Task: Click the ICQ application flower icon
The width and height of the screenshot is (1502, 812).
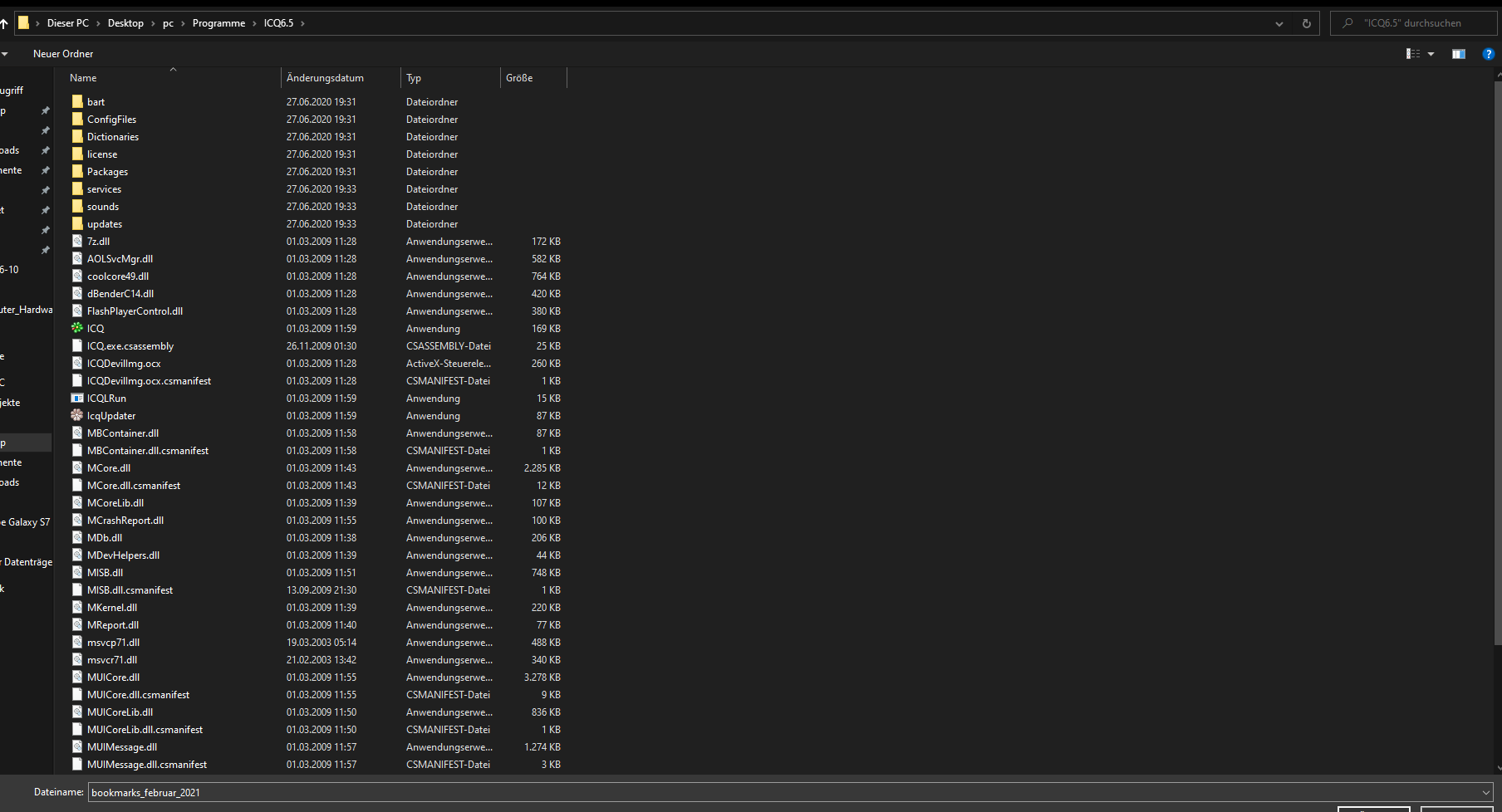Action: coord(77,328)
